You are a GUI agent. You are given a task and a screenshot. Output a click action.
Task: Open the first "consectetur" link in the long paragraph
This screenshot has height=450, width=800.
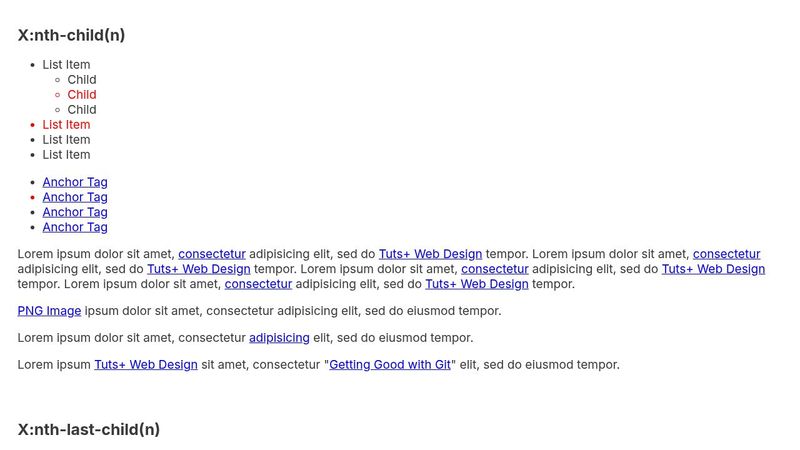(x=212, y=254)
